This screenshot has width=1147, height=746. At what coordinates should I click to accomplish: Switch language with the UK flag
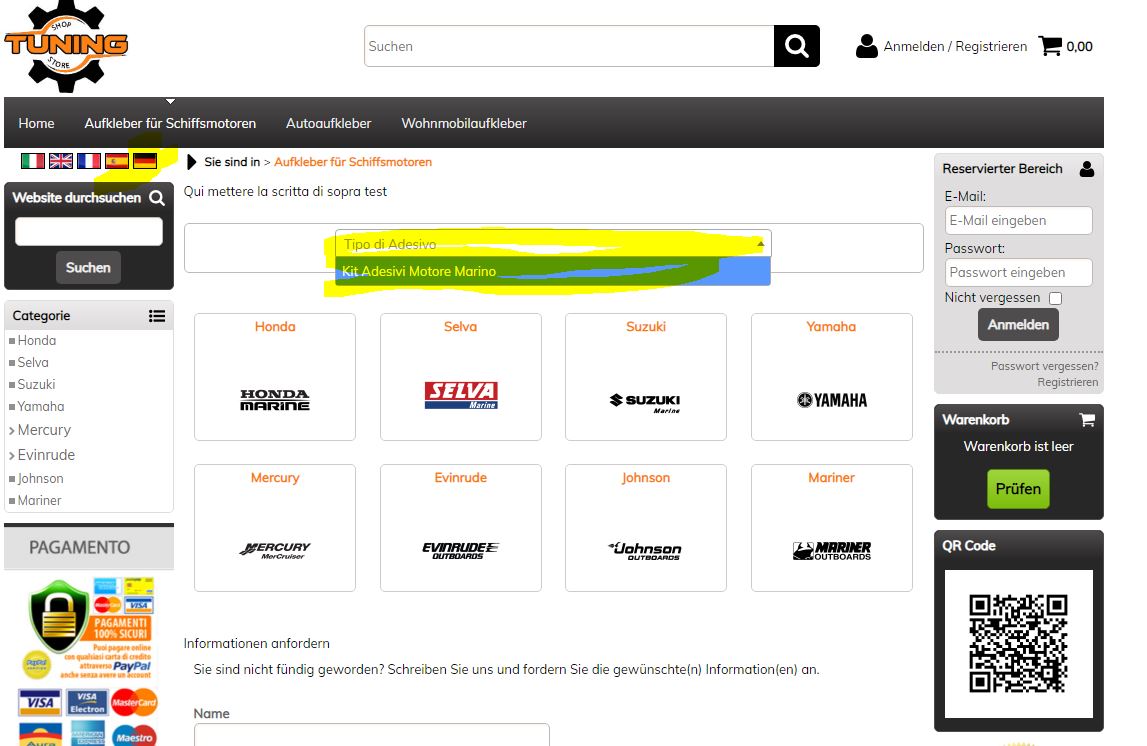tap(61, 161)
